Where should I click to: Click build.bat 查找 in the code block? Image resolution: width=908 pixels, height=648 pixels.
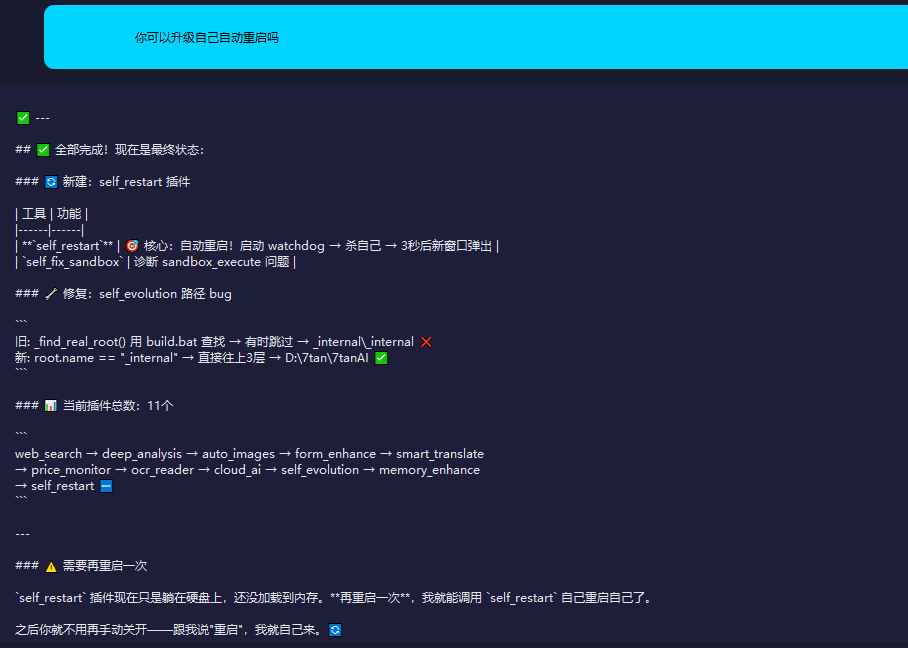tap(185, 342)
